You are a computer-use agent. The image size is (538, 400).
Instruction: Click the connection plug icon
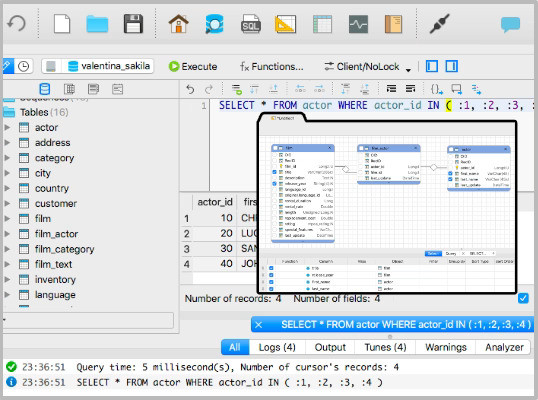[x=440, y=23]
